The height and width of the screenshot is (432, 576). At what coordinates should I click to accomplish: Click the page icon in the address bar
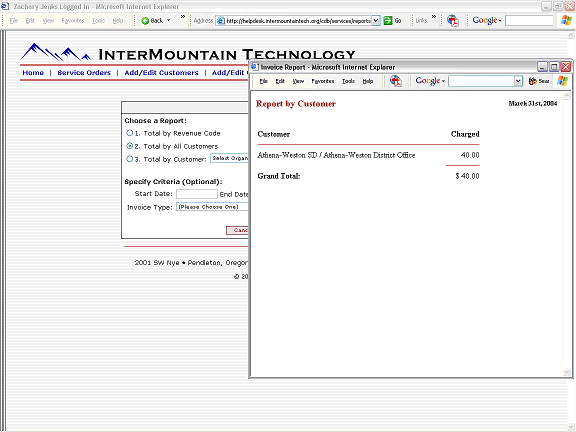click(221, 21)
